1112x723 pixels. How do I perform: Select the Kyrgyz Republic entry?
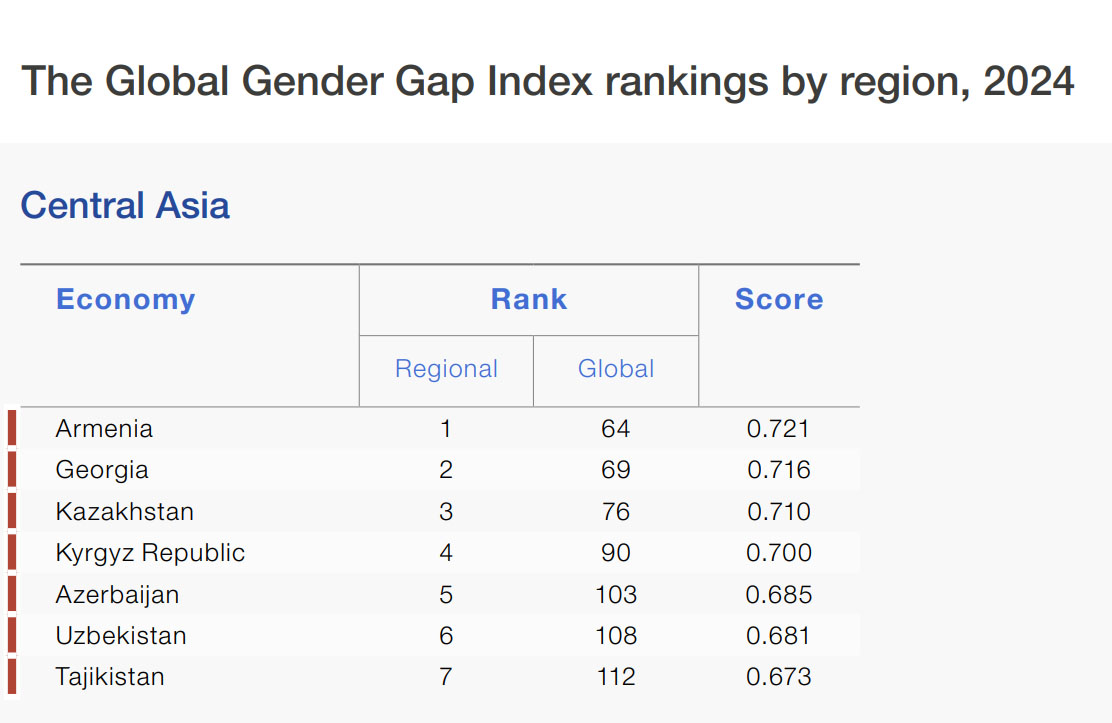[x=150, y=553]
